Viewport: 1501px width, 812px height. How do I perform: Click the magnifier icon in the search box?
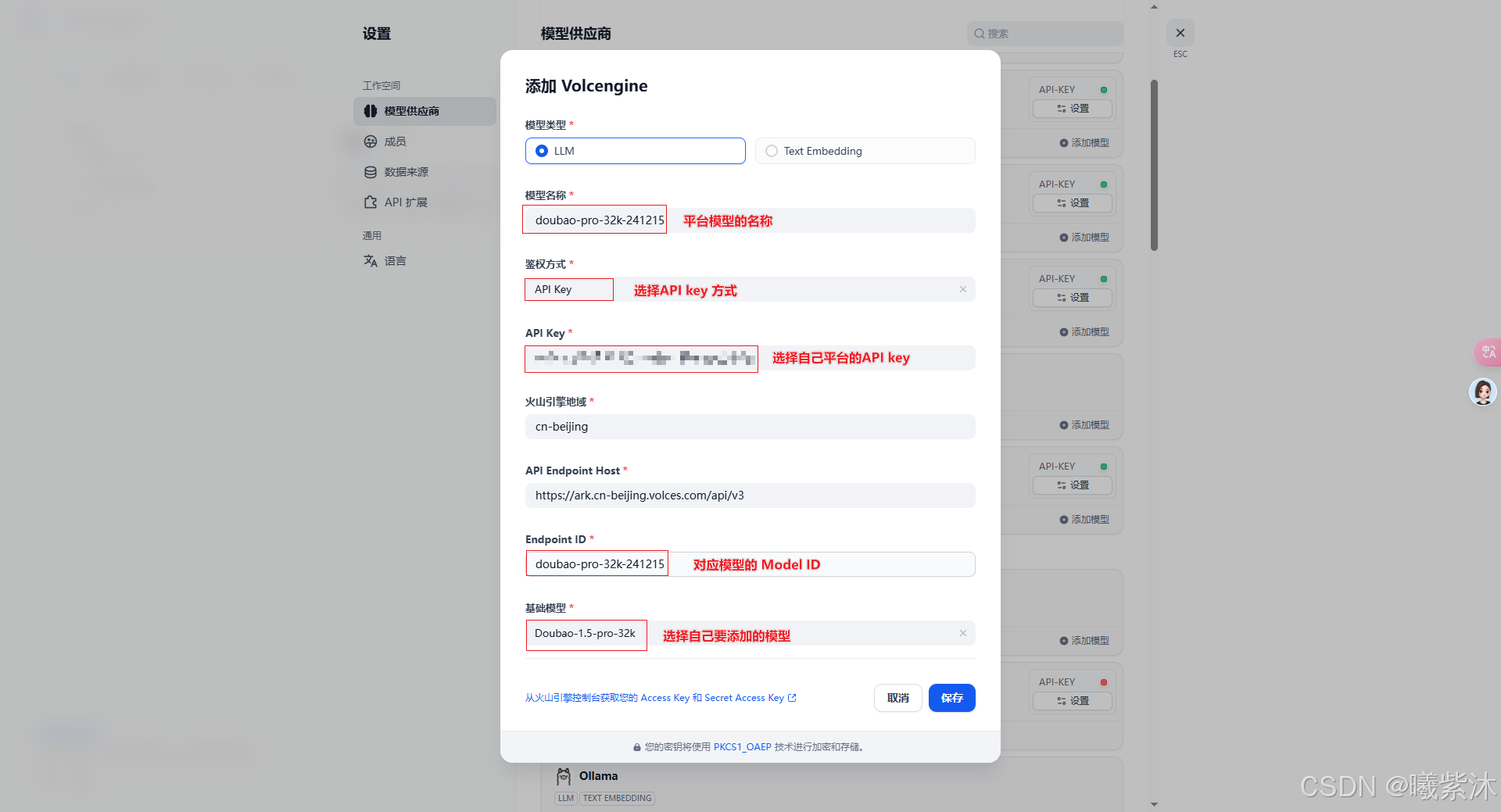(x=979, y=34)
